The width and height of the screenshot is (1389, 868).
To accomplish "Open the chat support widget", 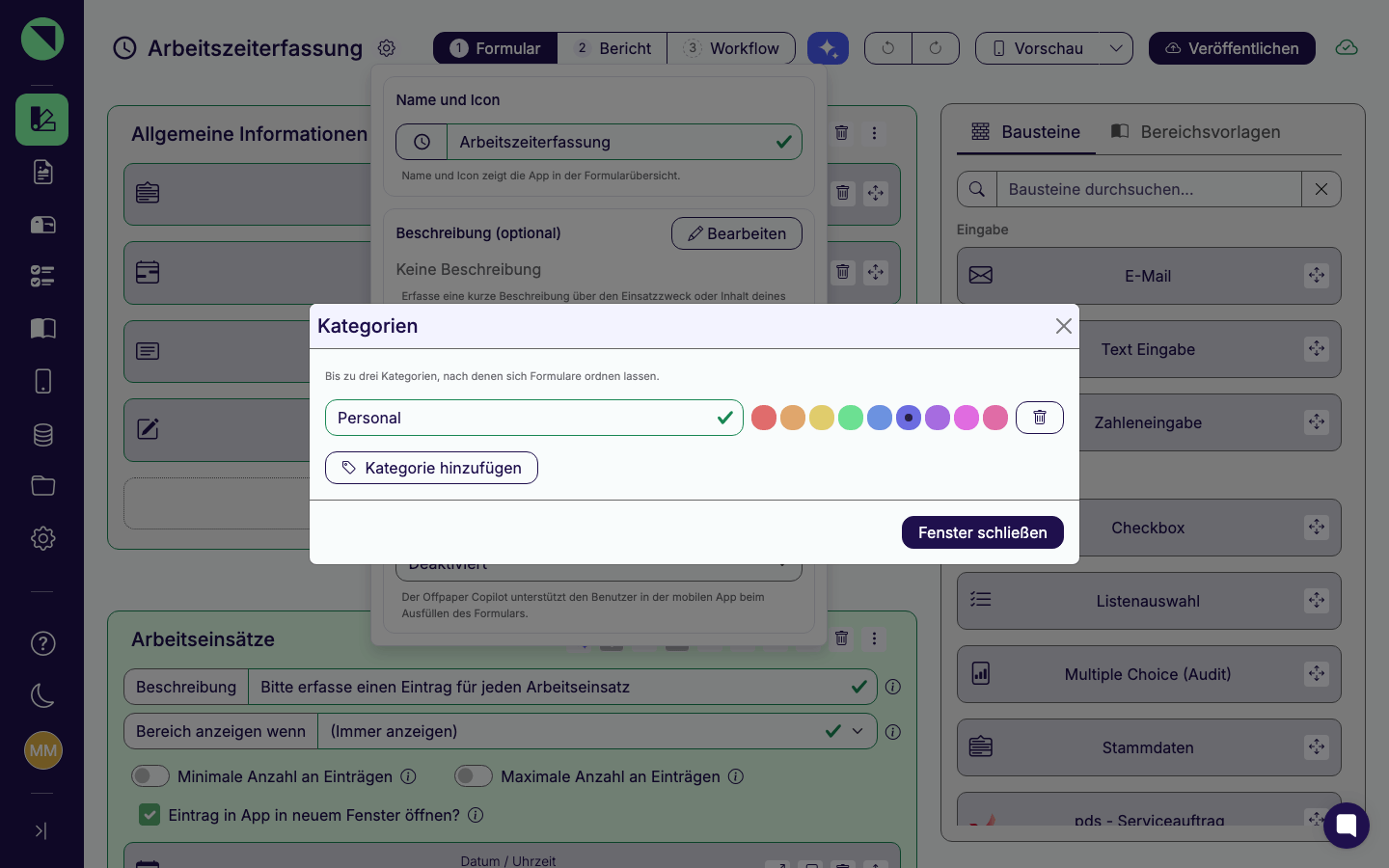I will tap(1347, 826).
